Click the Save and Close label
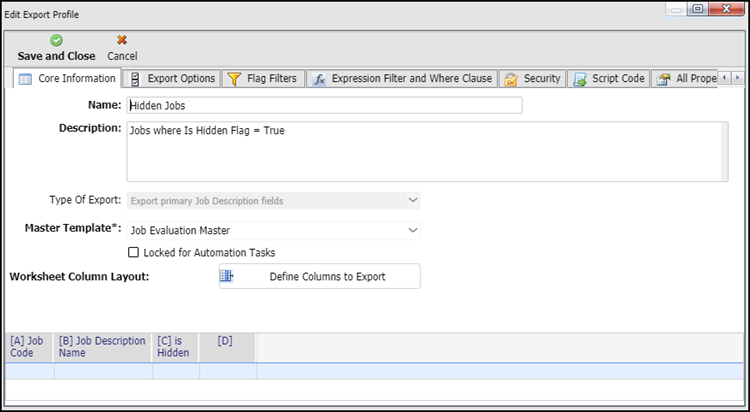Screen dimensions: 750x412 [x=56, y=56]
